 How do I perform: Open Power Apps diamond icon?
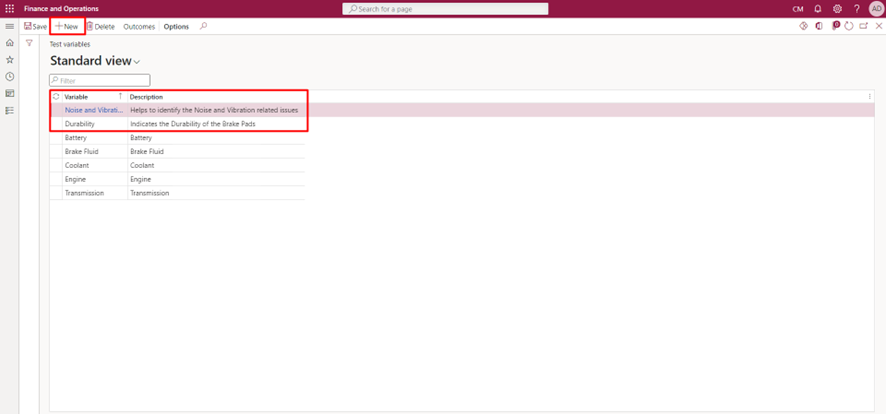coord(804,27)
